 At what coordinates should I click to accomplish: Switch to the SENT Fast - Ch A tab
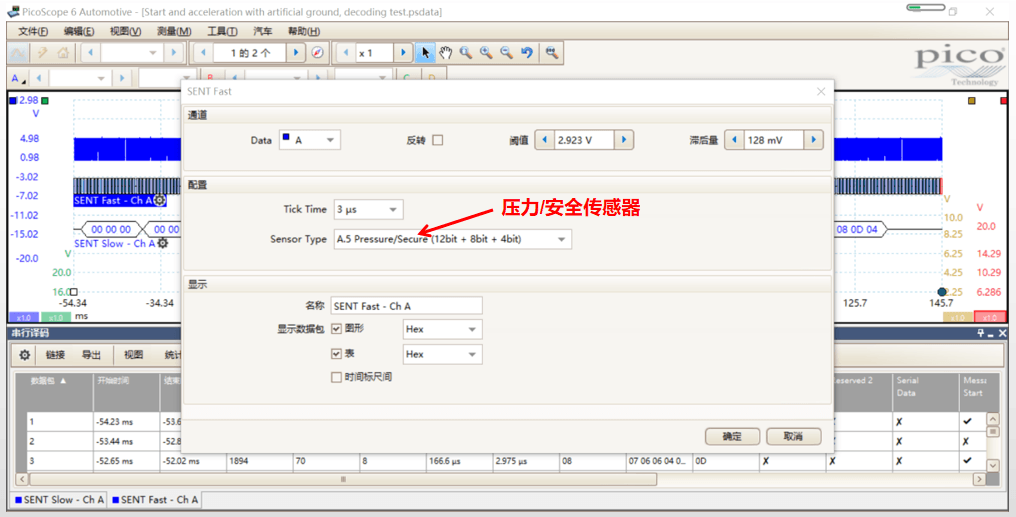pos(155,500)
